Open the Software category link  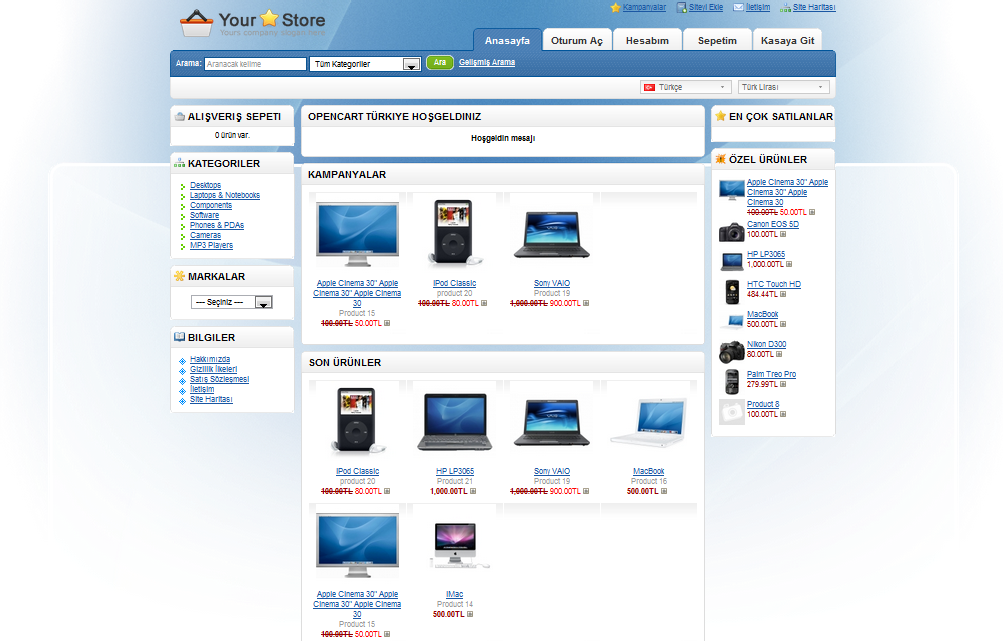tap(204, 215)
